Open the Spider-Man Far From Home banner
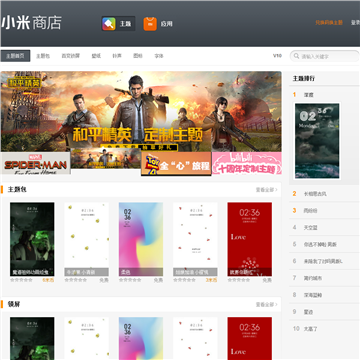360x360 pixels. [x=36, y=163]
